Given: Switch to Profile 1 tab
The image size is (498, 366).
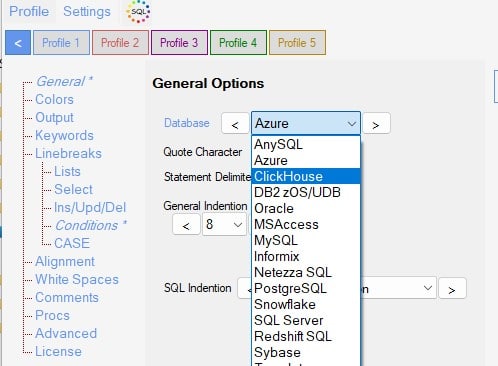Looking at the screenshot, I should (x=61, y=43).
